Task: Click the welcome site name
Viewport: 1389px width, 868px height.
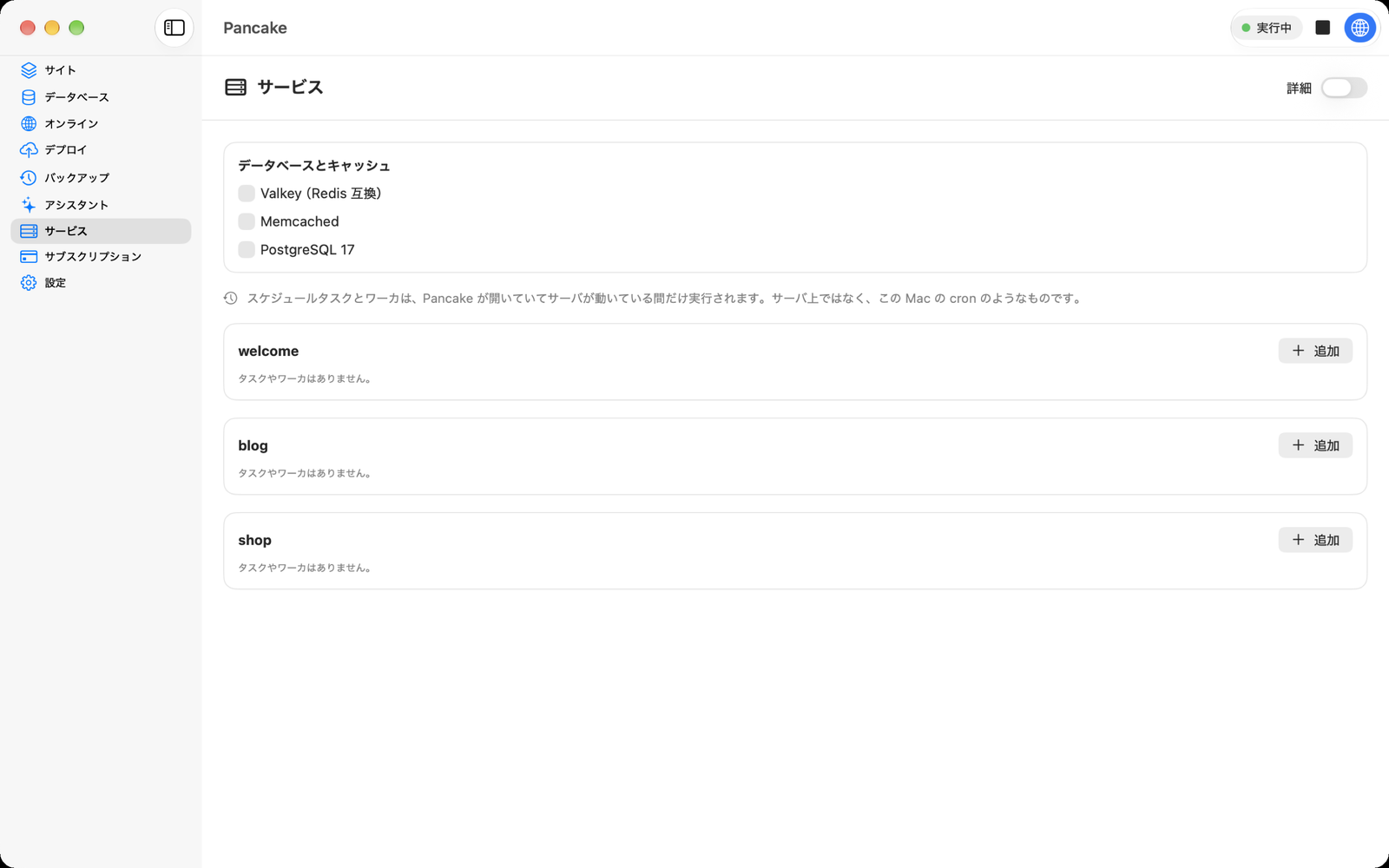Action: point(268,351)
